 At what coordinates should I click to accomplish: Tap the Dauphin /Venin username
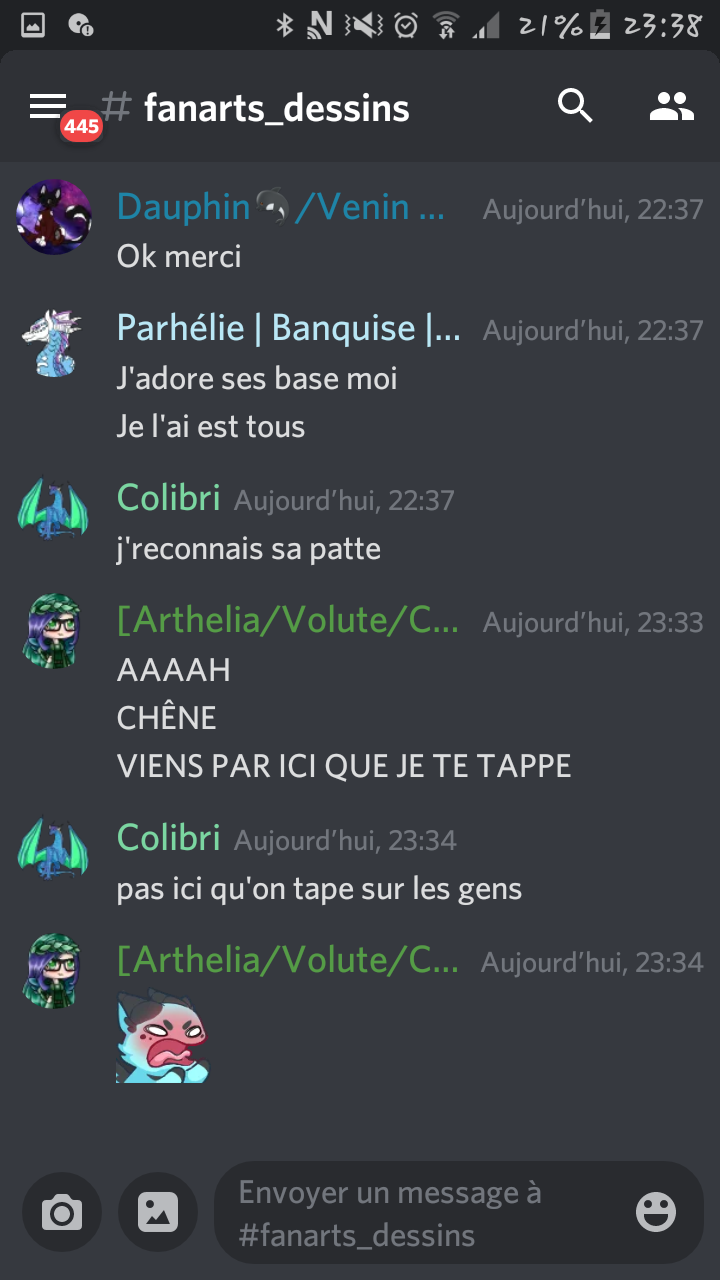(x=281, y=207)
